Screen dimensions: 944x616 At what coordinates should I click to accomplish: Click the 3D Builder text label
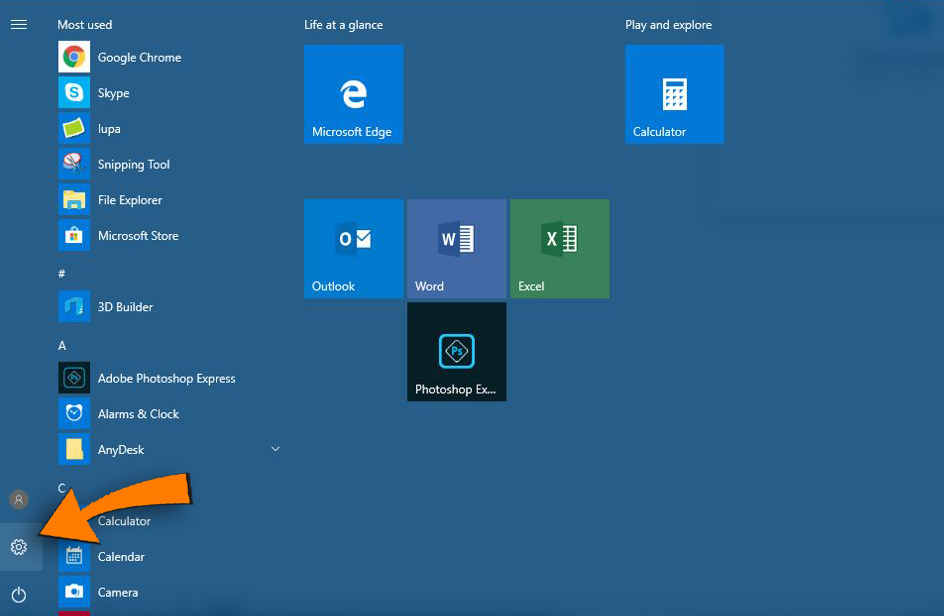125,307
